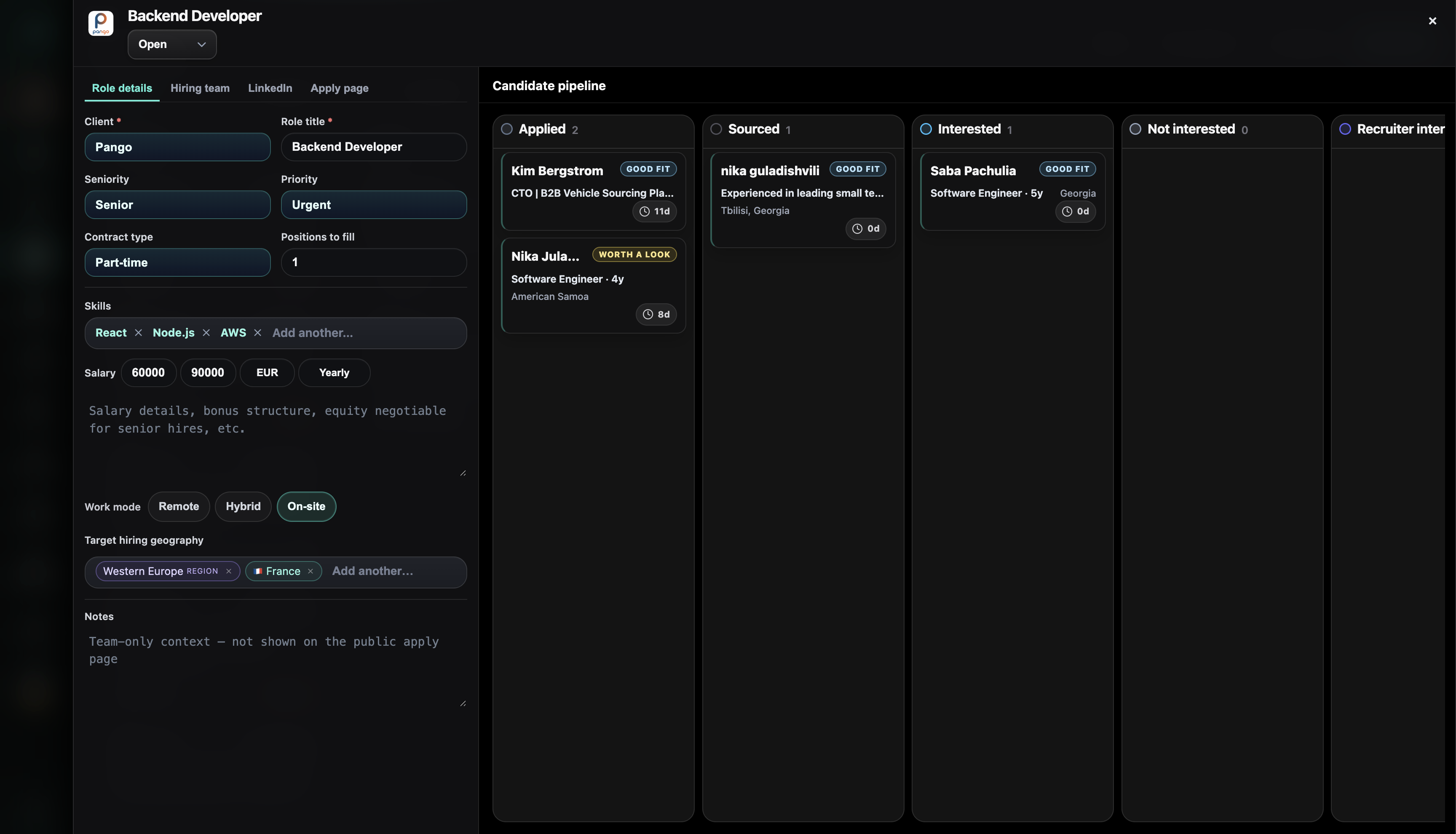Click GOOD FIT badge on nika guladishvili
1456x834 pixels.
click(x=858, y=169)
